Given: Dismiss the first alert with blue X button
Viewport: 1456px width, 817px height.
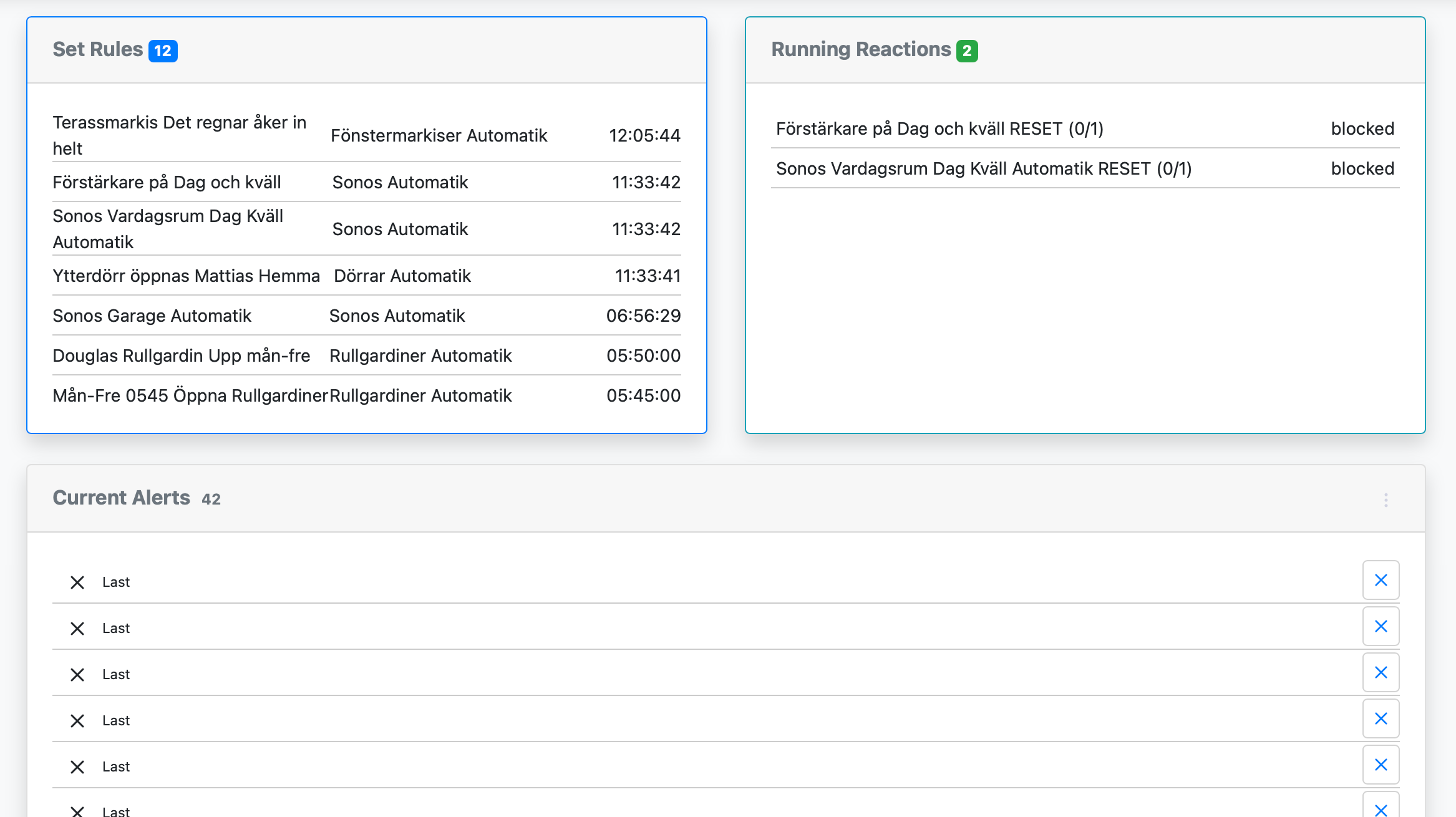Looking at the screenshot, I should coord(1381,581).
